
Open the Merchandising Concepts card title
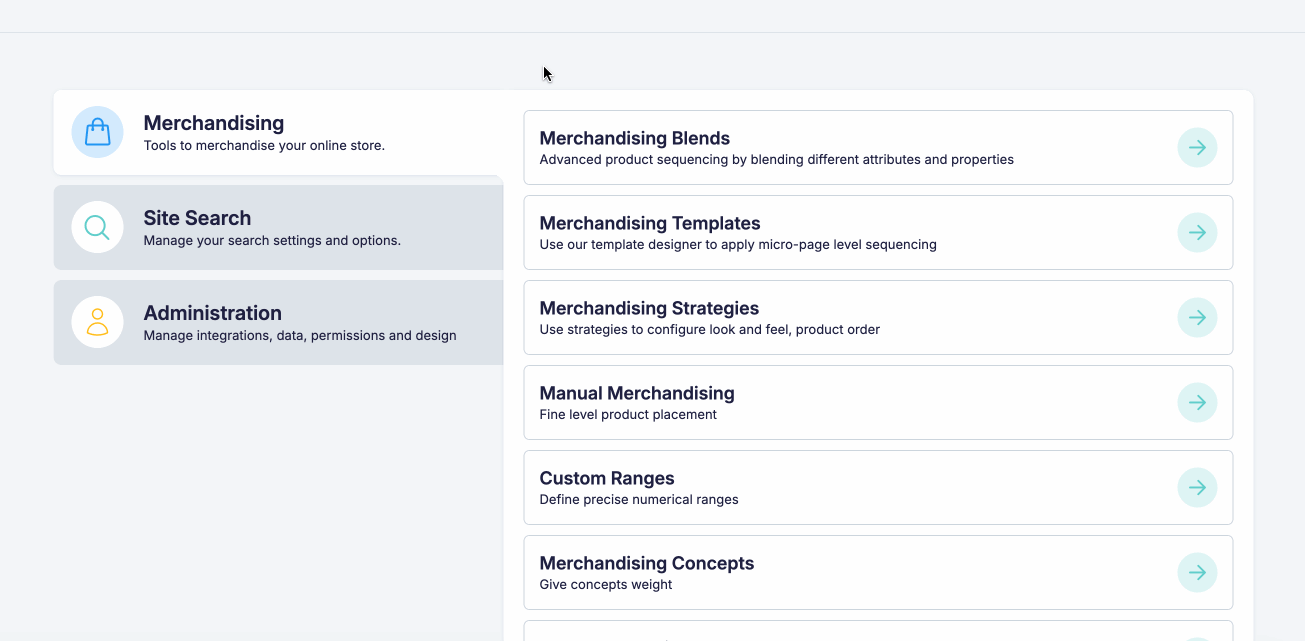click(x=646, y=563)
